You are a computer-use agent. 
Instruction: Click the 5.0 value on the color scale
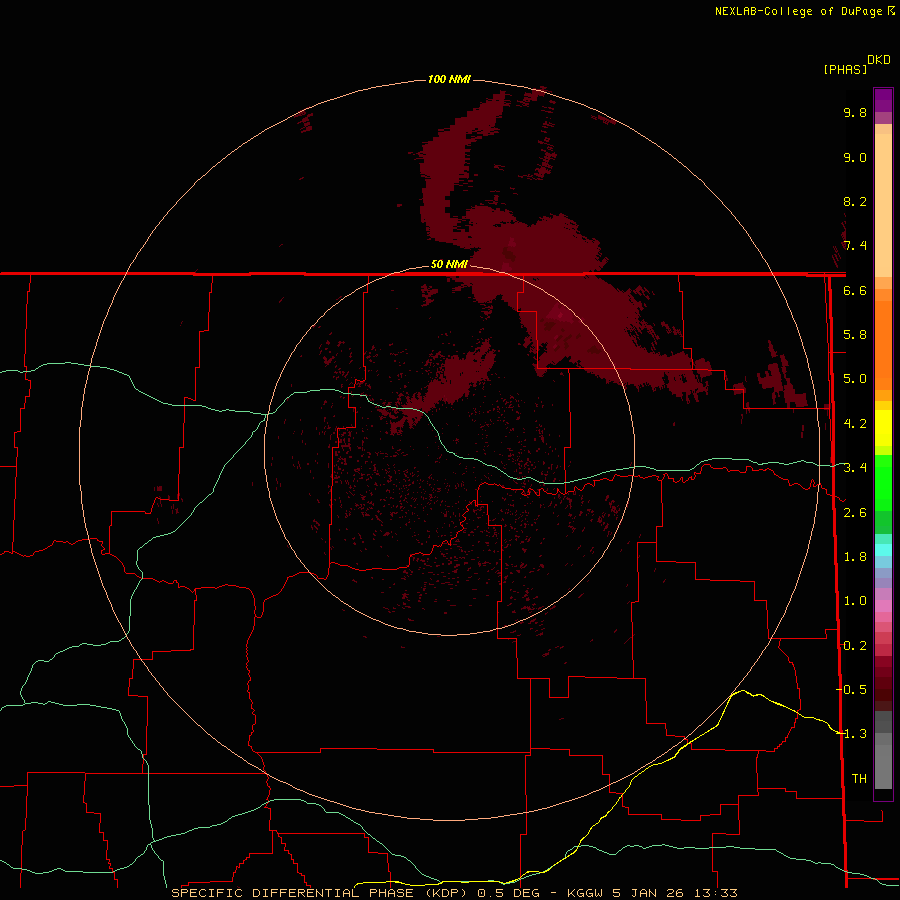click(x=855, y=379)
